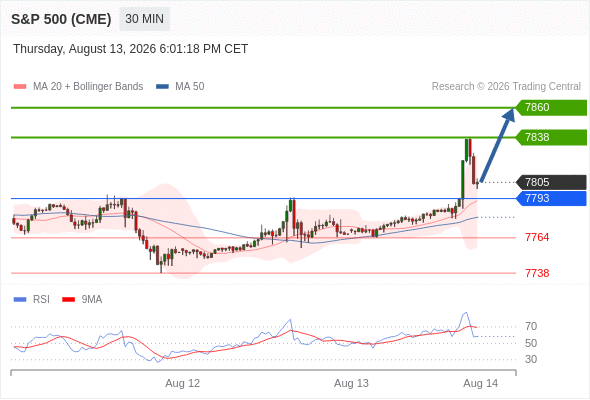
Task: Click the 30 MIN timeframe badge
Action: pos(144,19)
